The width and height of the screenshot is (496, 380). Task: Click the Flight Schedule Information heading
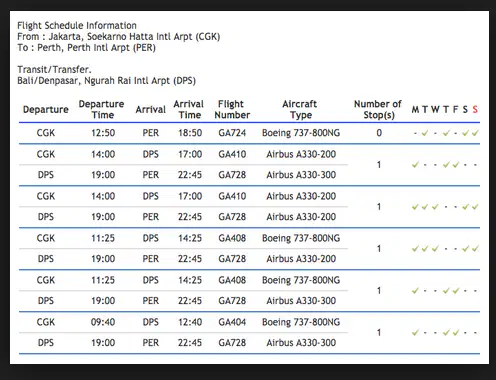pos(77,26)
